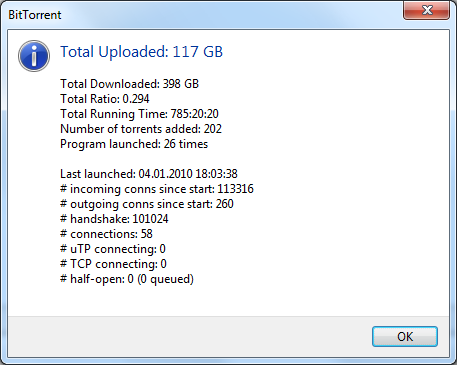Click the Last launched date line
457x365 pixels.
coord(149,174)
